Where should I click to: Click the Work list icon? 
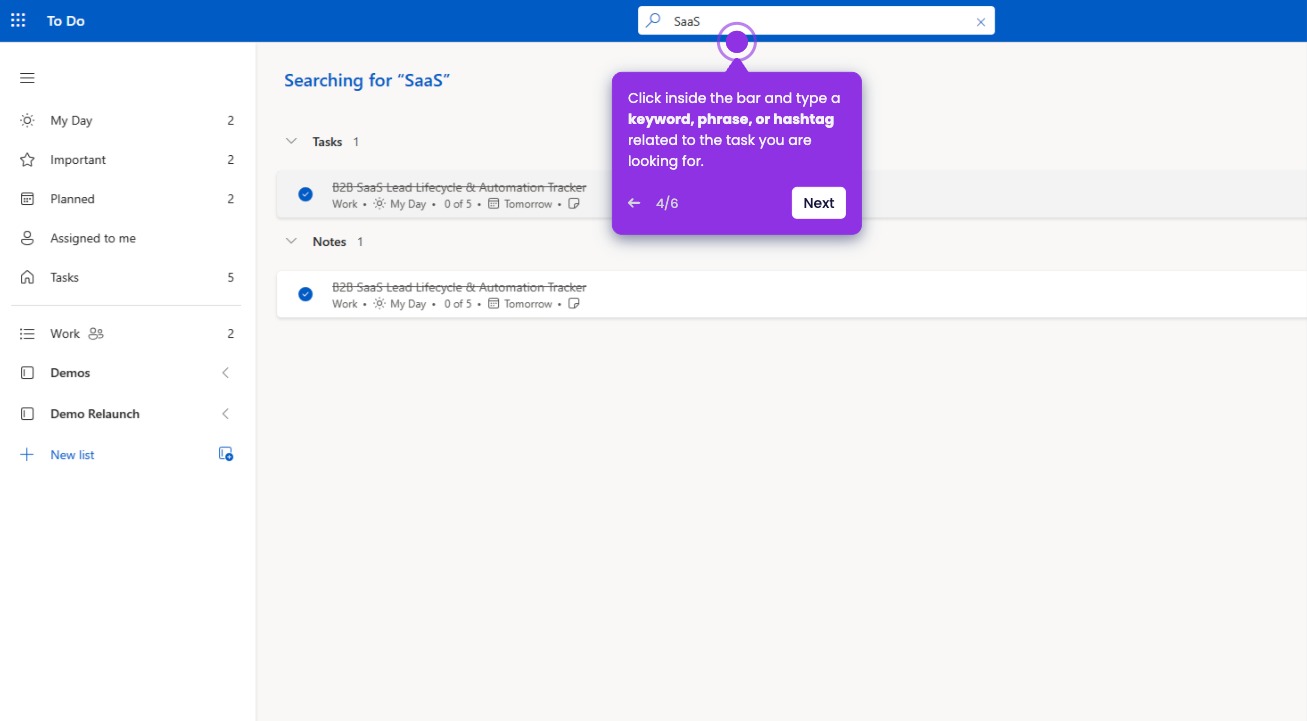pyautogui.click(x=27, y=334)
